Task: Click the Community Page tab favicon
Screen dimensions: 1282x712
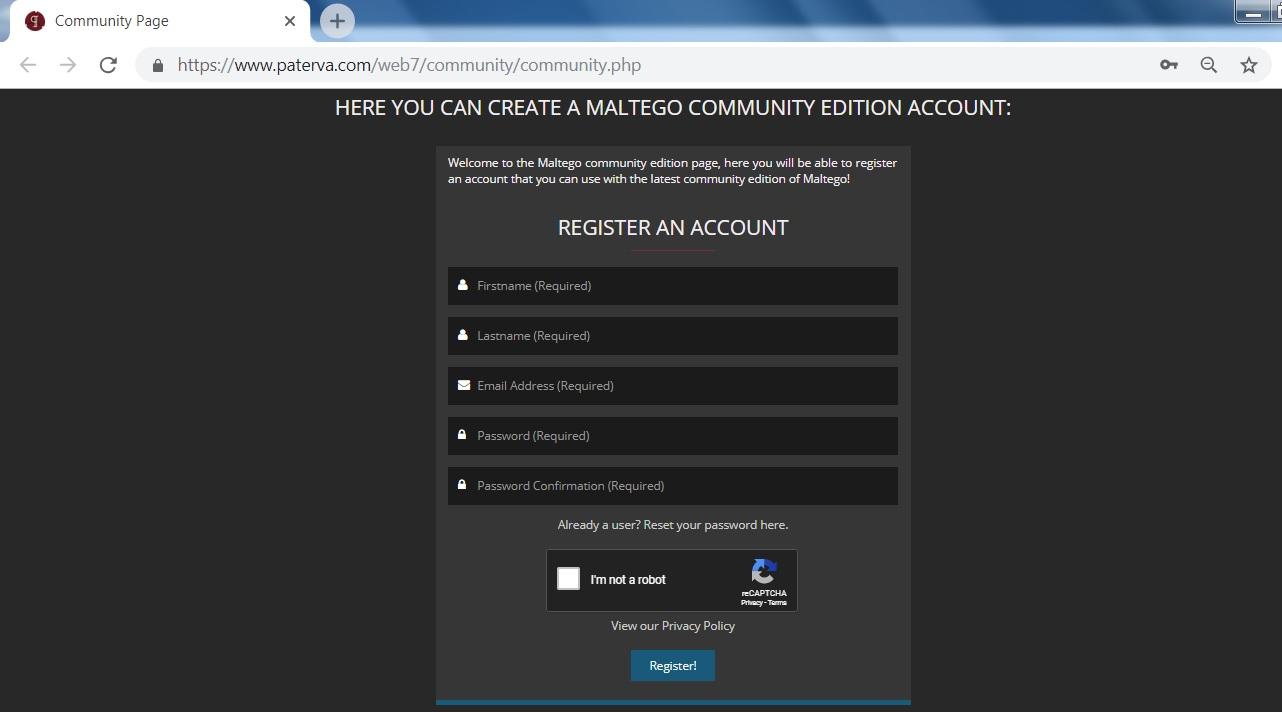Action: [35, 20]
